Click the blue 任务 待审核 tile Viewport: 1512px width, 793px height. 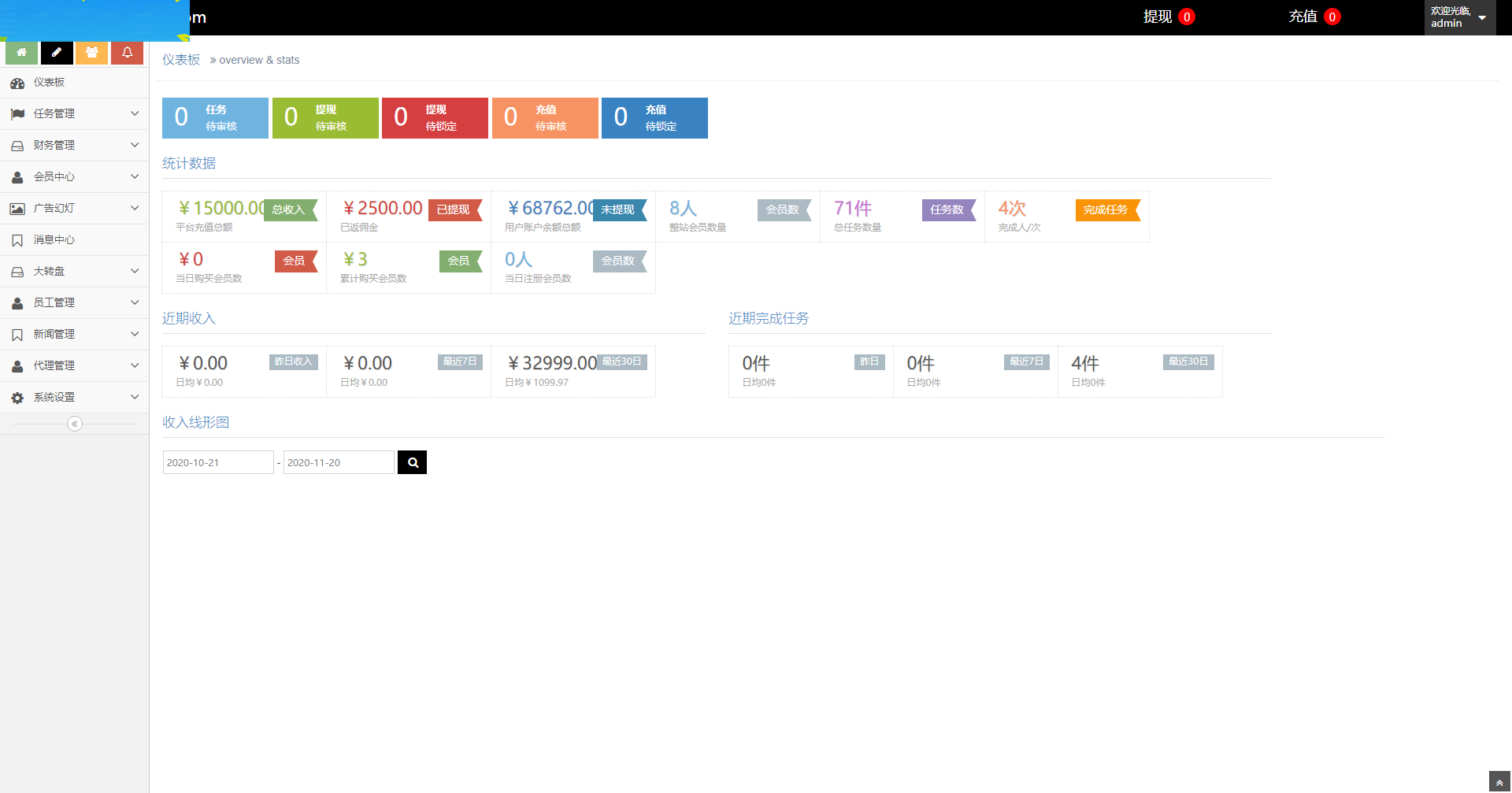pos(215,118)
